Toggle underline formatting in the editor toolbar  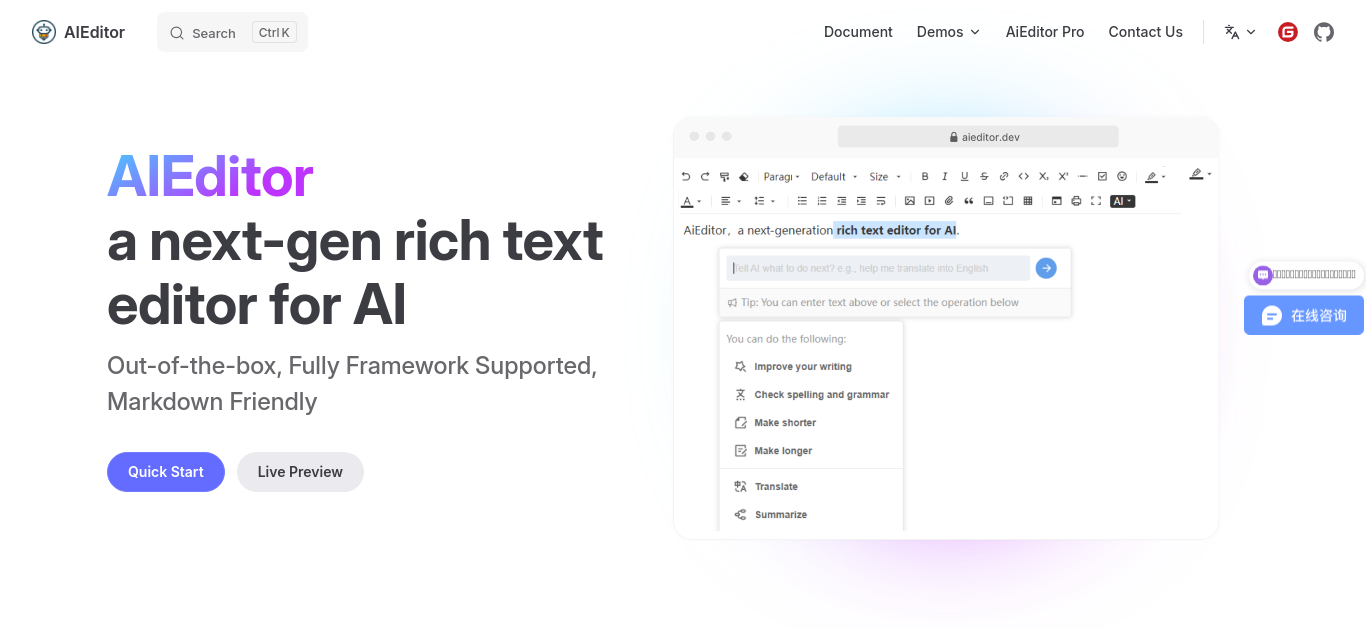(964, 177)
